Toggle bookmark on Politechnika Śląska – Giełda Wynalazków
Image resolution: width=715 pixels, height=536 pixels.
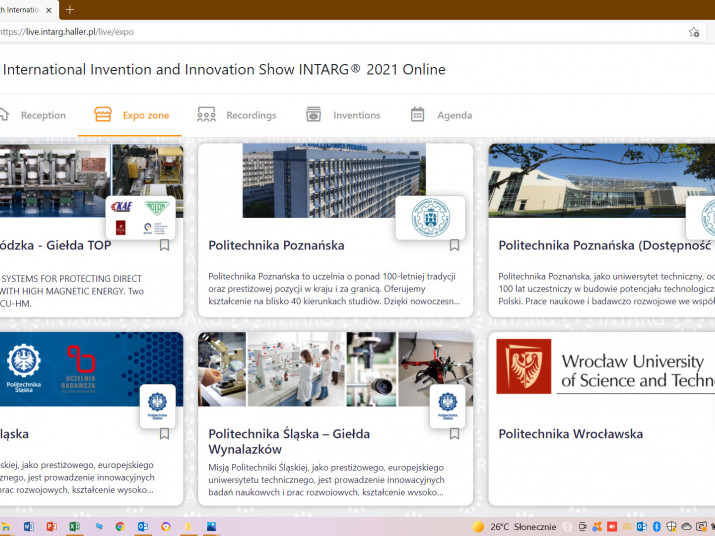click(454, 434)
